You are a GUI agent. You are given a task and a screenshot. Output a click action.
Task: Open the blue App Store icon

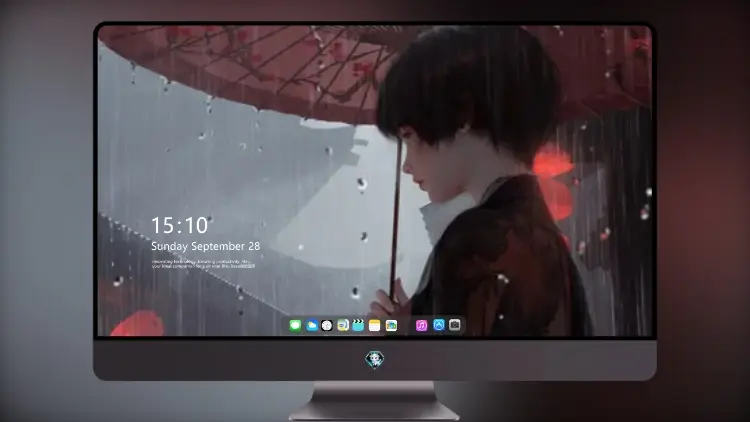coord(439,325)
